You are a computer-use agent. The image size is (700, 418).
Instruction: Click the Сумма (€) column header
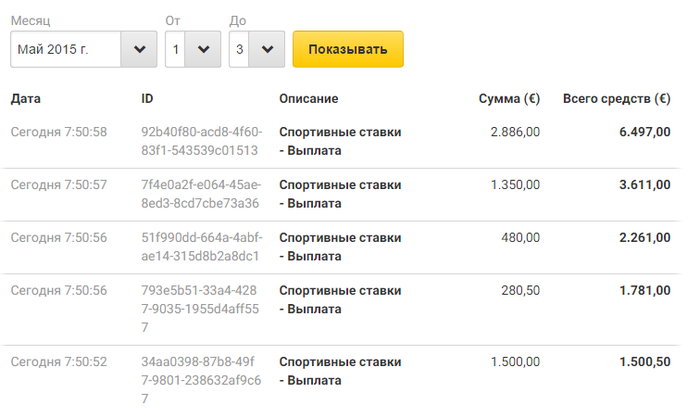(x=510, y=99)
